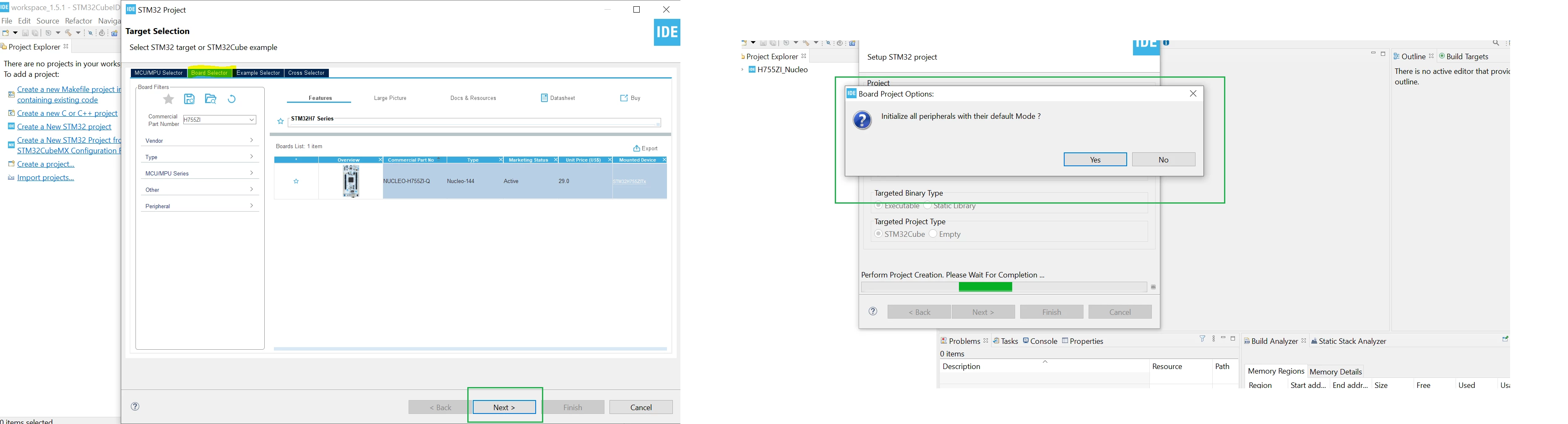Open the Problems view three-dot menu

click(x=1213, y=339)
